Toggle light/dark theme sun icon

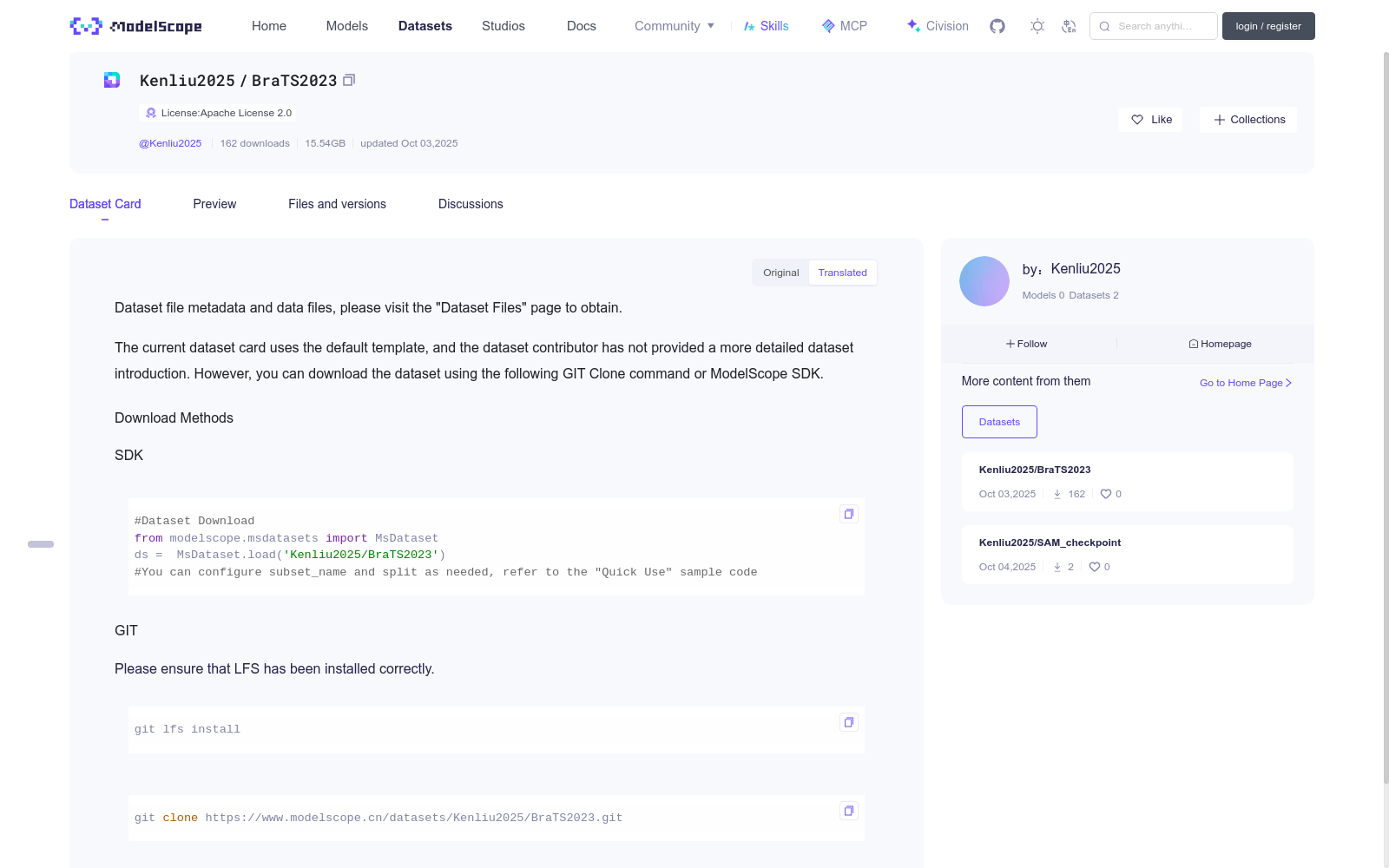(1037, 26)
